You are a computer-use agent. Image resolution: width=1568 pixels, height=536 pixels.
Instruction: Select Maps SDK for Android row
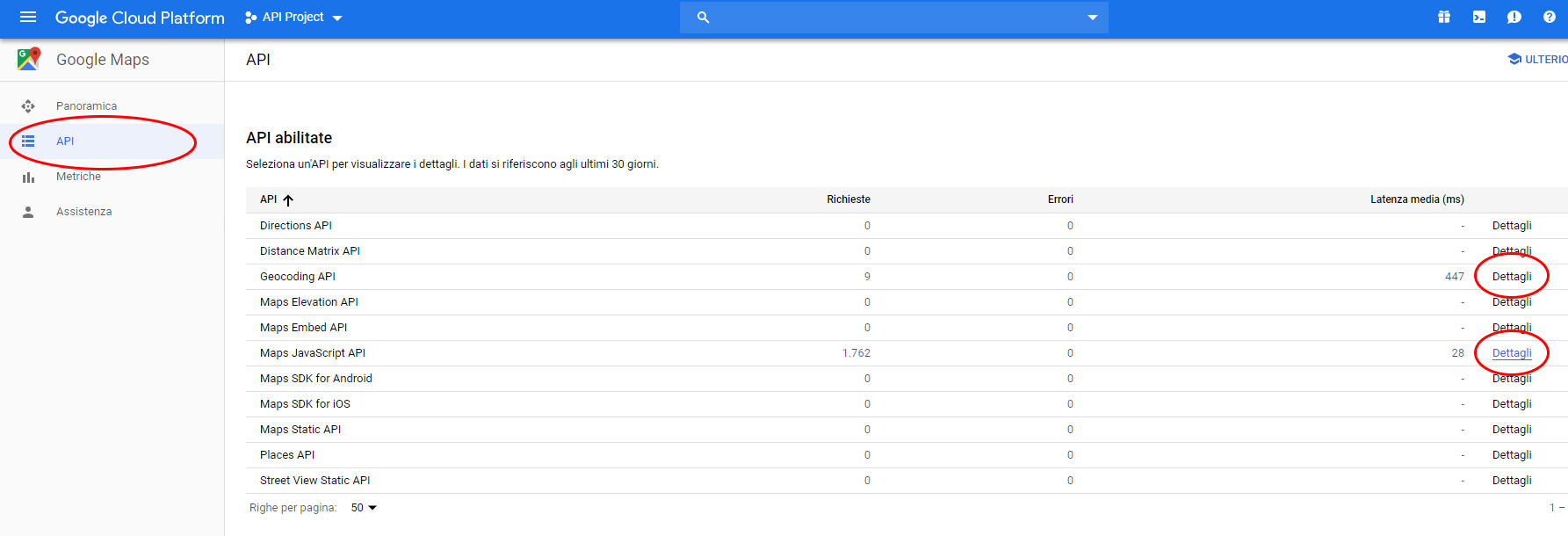tap(907, 379)
